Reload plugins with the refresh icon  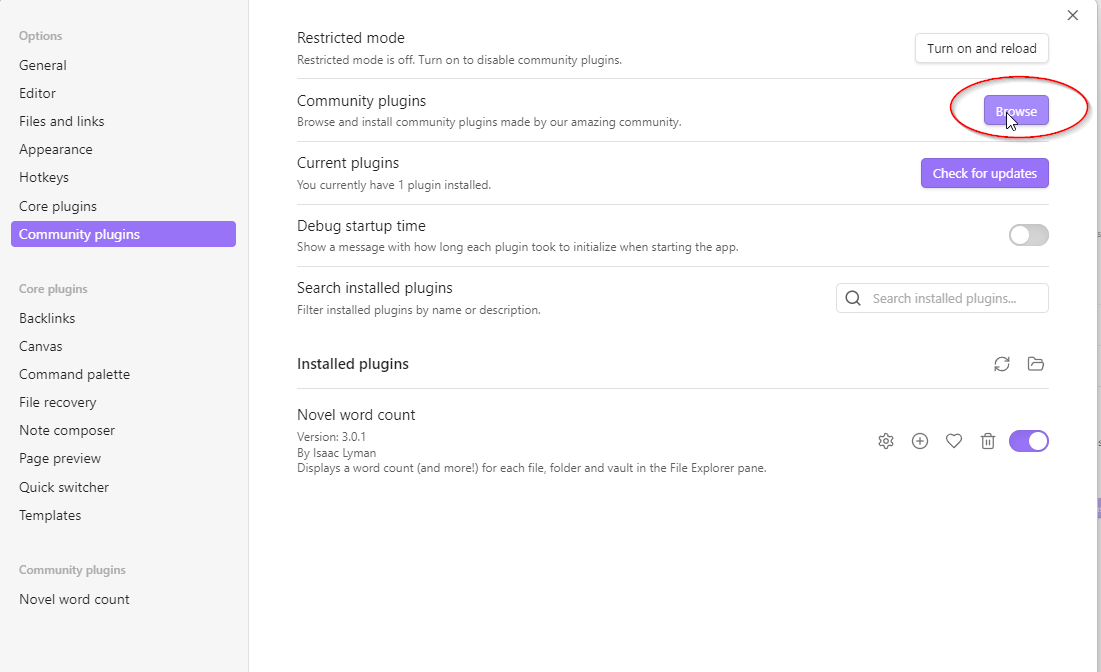[1002, 364]
